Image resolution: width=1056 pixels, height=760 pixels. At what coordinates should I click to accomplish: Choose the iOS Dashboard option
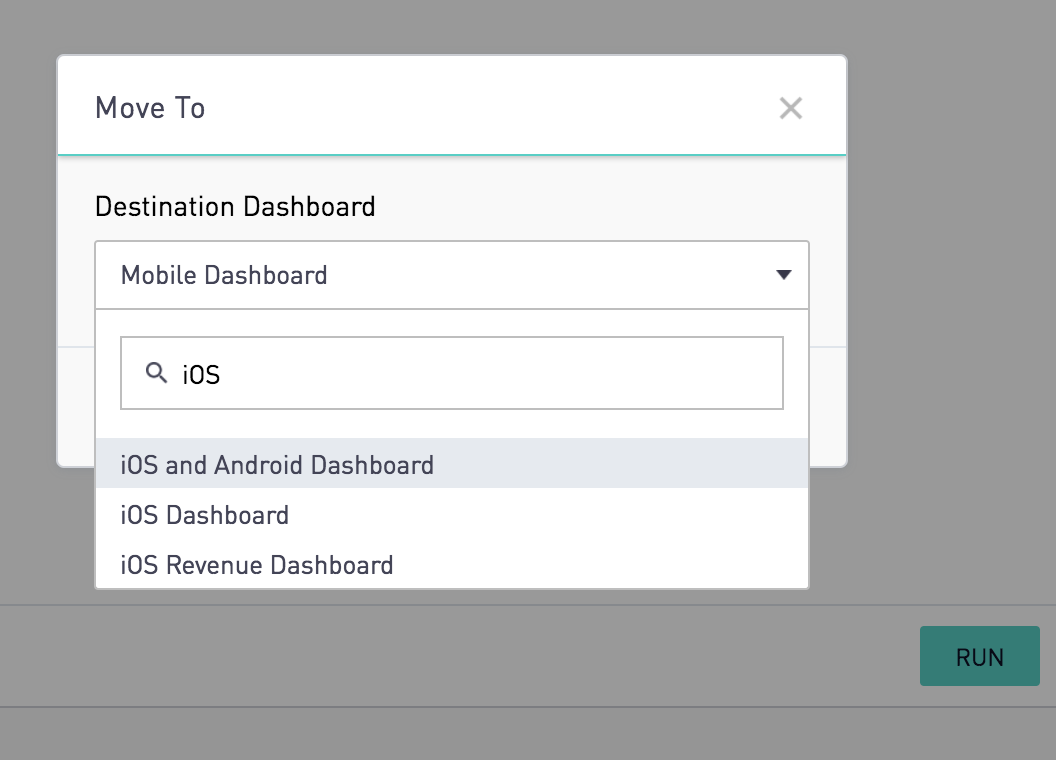pyautogui.click(x=205, y=515)
